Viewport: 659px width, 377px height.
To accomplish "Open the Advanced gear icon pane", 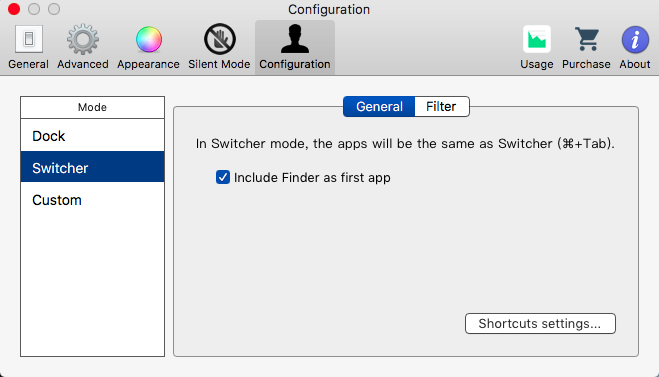I will tap(83, 39).
